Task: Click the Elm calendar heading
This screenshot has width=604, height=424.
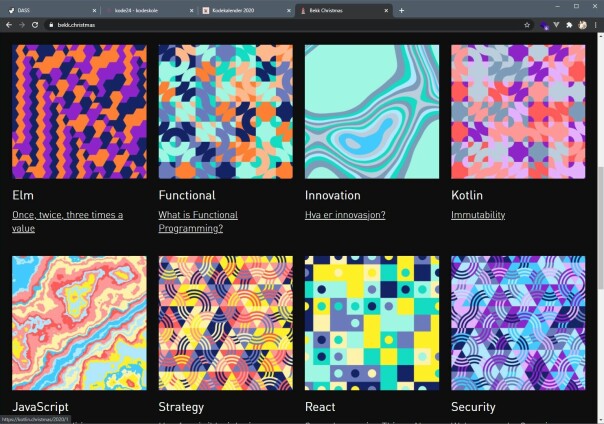Action: [x=23, y=195]
